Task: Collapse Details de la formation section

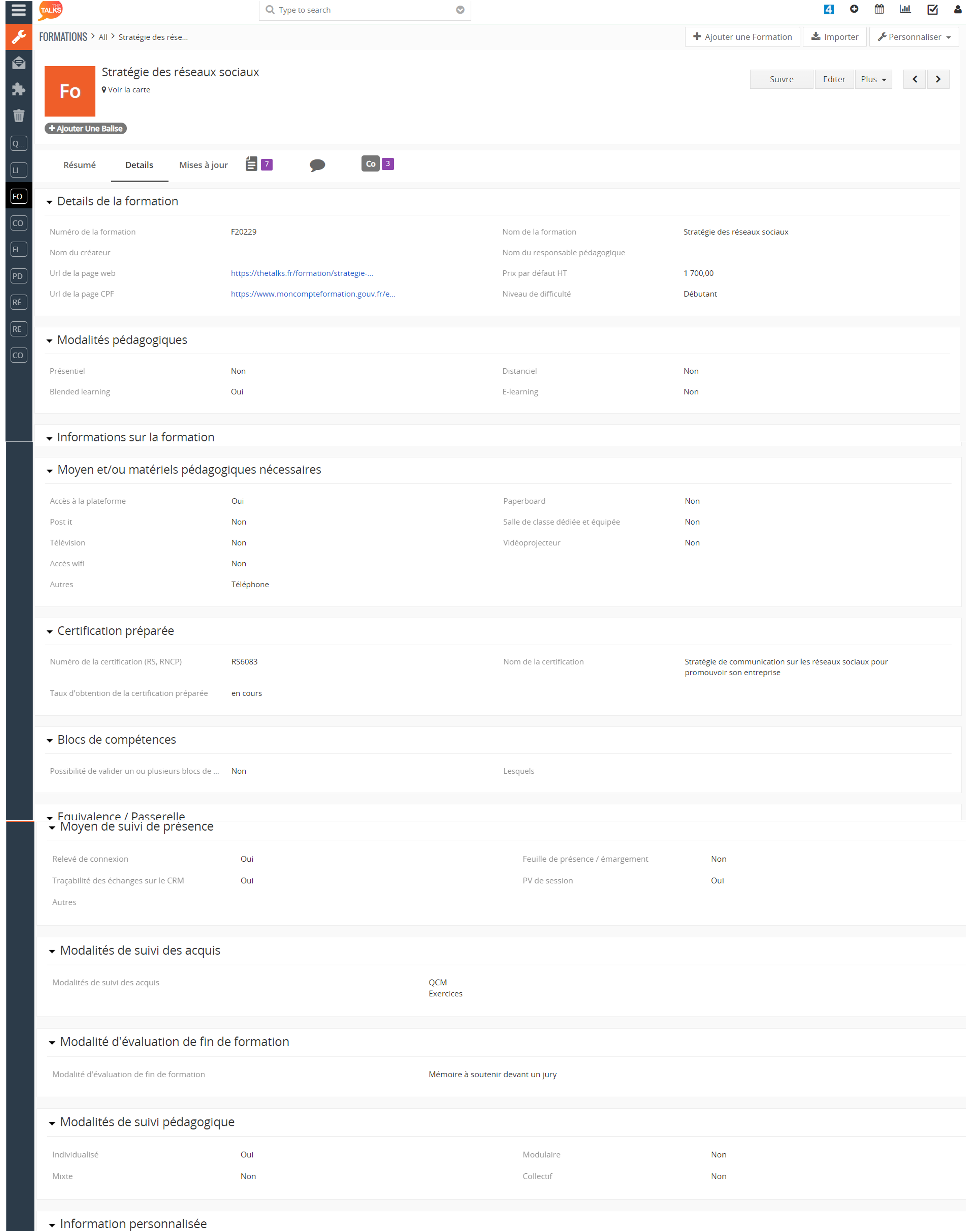Action: point(49,202)
